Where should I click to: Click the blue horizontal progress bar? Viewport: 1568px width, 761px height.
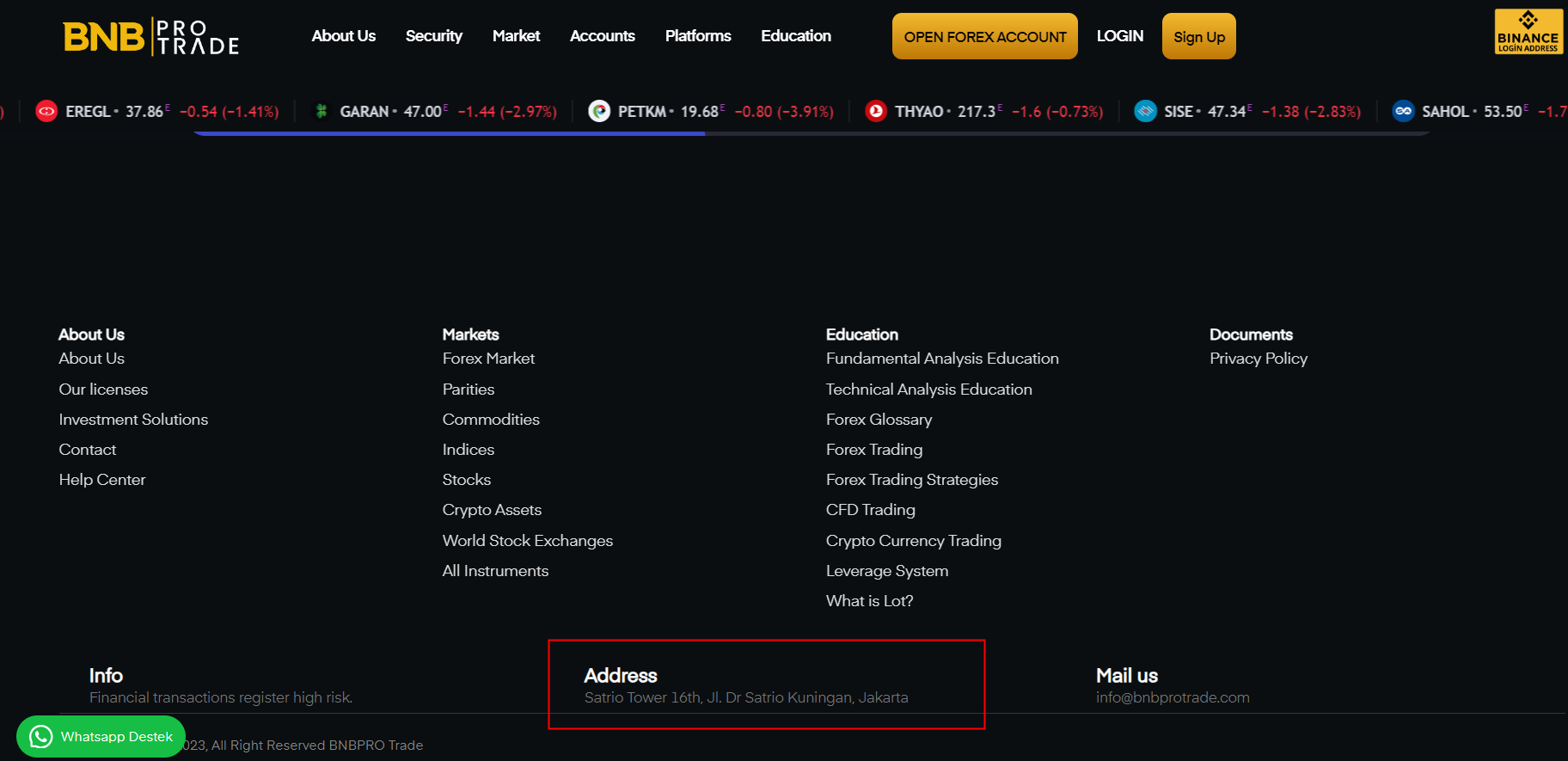click(x=449, y=133)
